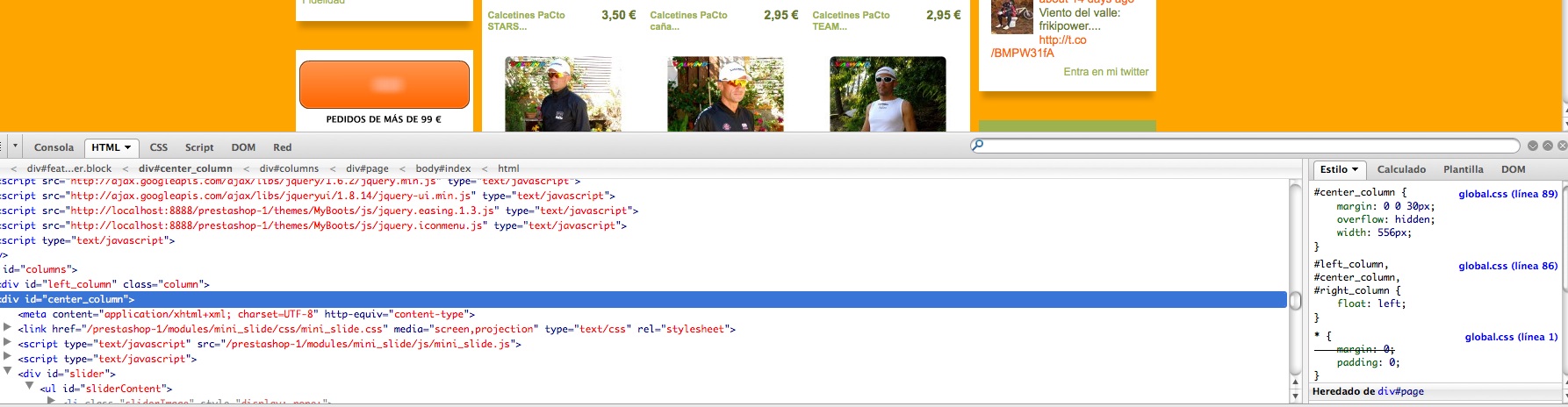Switch to the Script panel tab
The image size is (1568, 407).
[x=199, y=147]
